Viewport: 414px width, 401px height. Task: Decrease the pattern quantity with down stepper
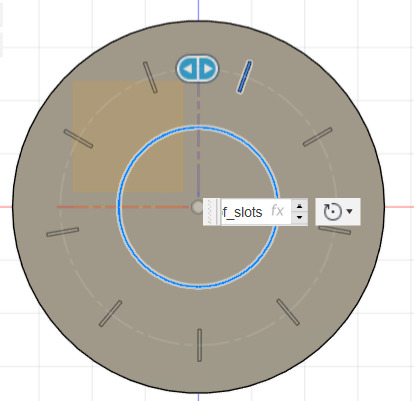[x=299, y=218]
